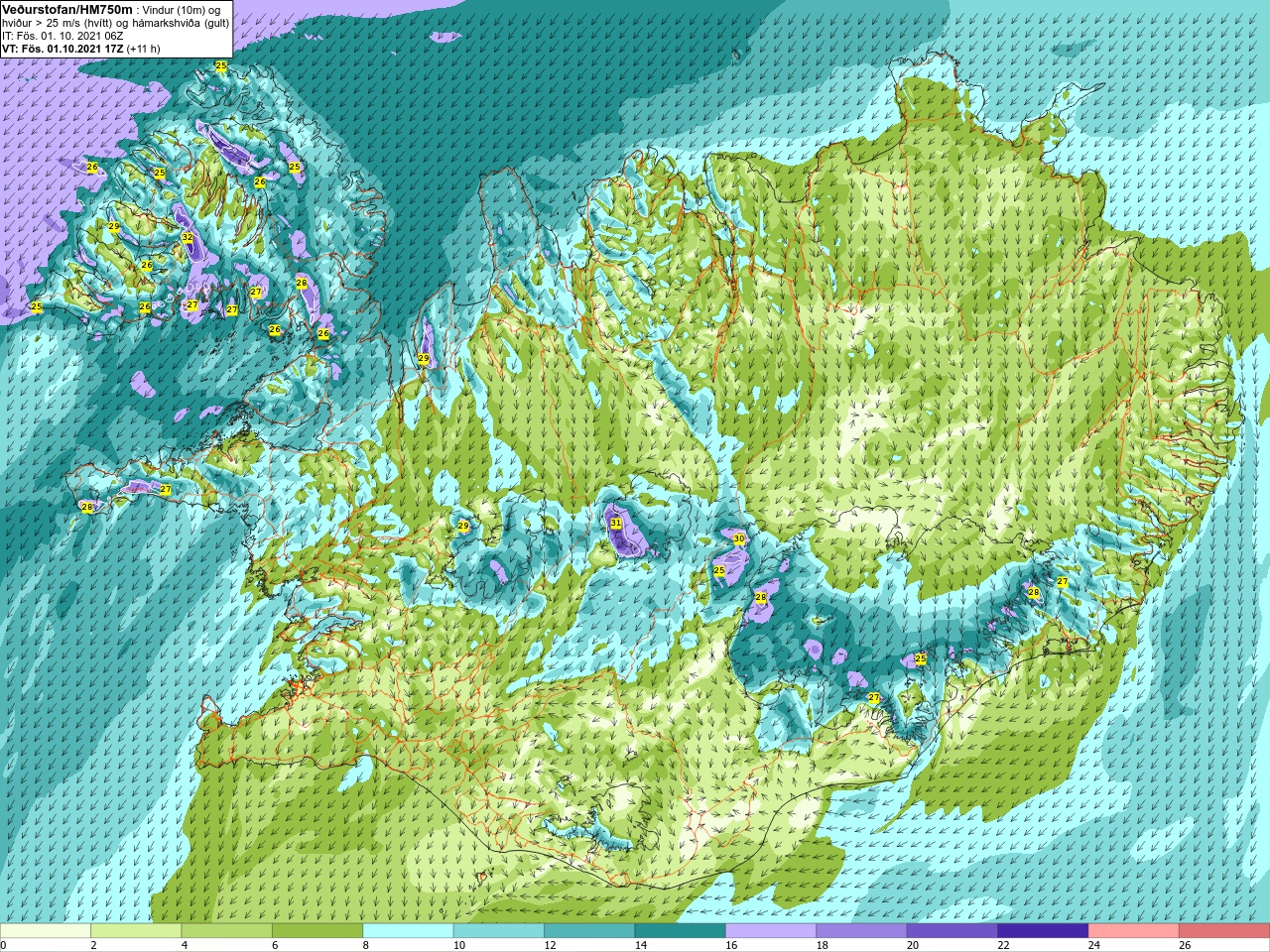Click the legend scale number 12

pyautogui.click(x=550, y=945)
